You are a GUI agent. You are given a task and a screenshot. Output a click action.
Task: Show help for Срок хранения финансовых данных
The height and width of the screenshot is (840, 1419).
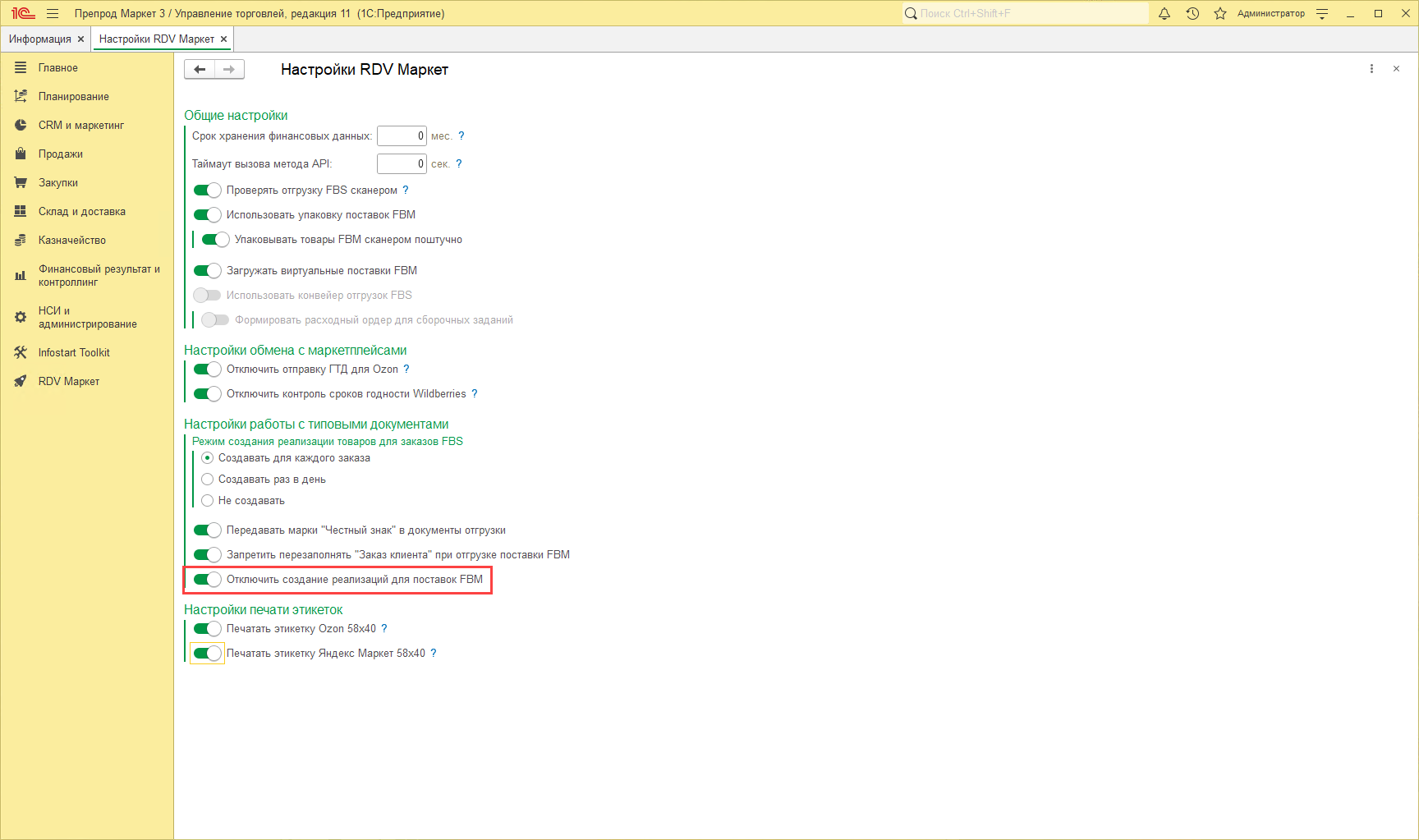coord(462,135)
